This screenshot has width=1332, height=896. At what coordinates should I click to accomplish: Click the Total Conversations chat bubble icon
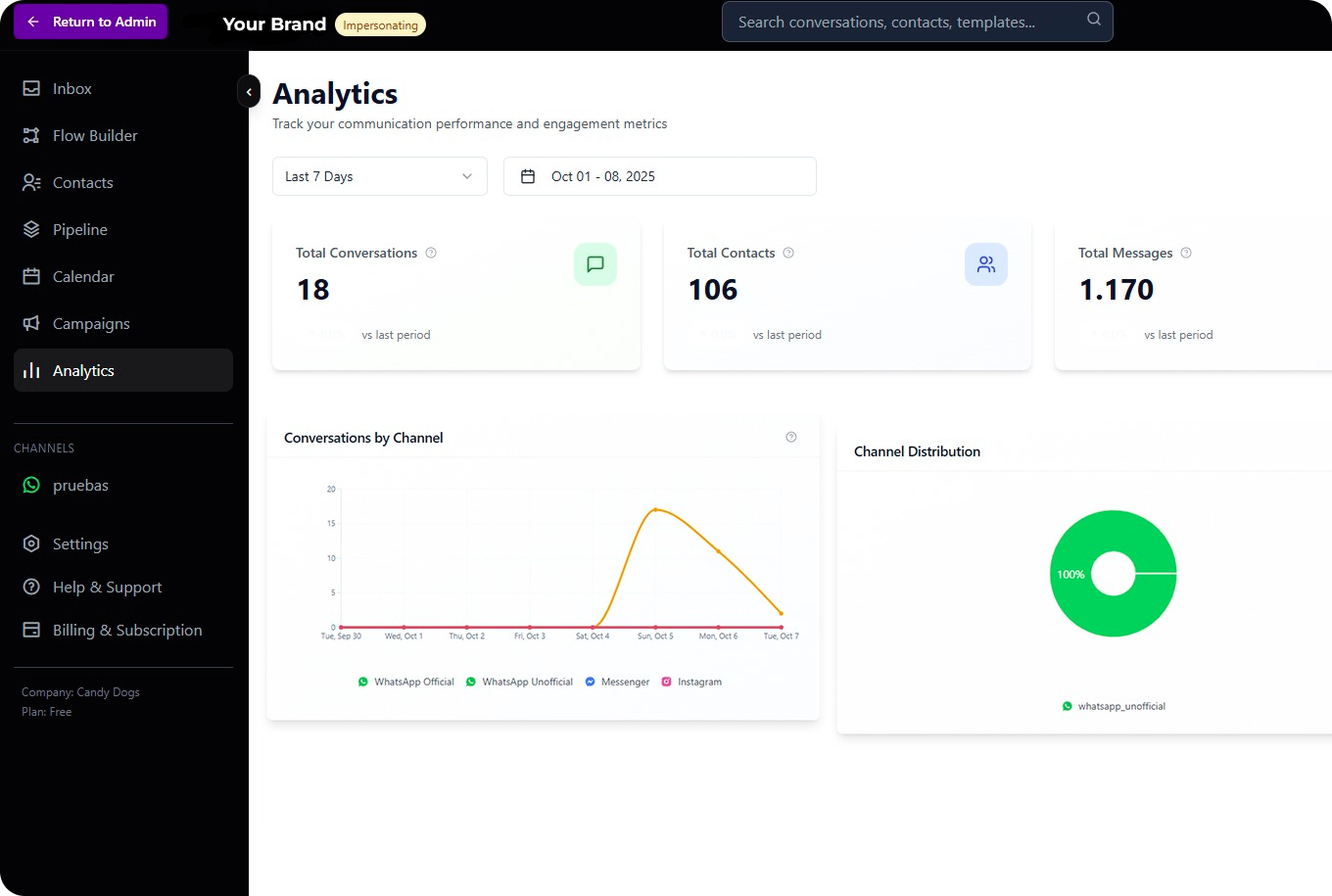point(595,264)
